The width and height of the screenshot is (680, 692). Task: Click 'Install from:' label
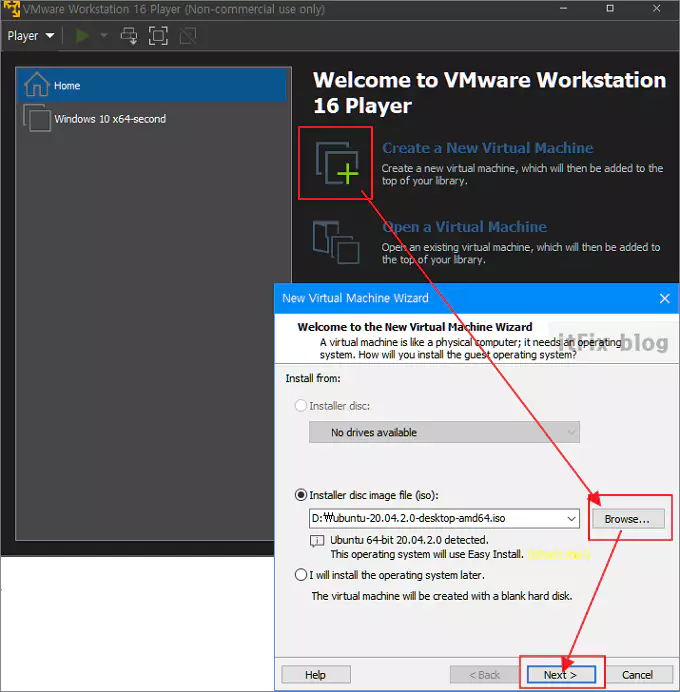coord(313,378)
